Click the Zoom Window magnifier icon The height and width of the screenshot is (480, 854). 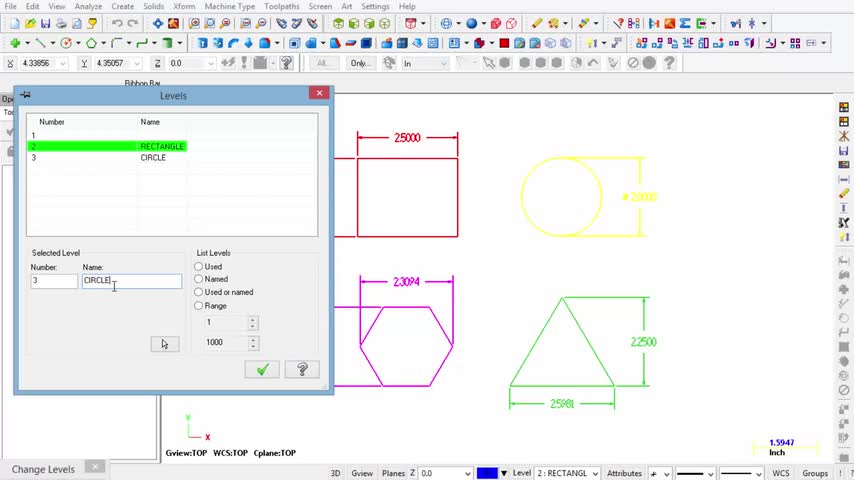pyautogui.click(x=194, y=23)
